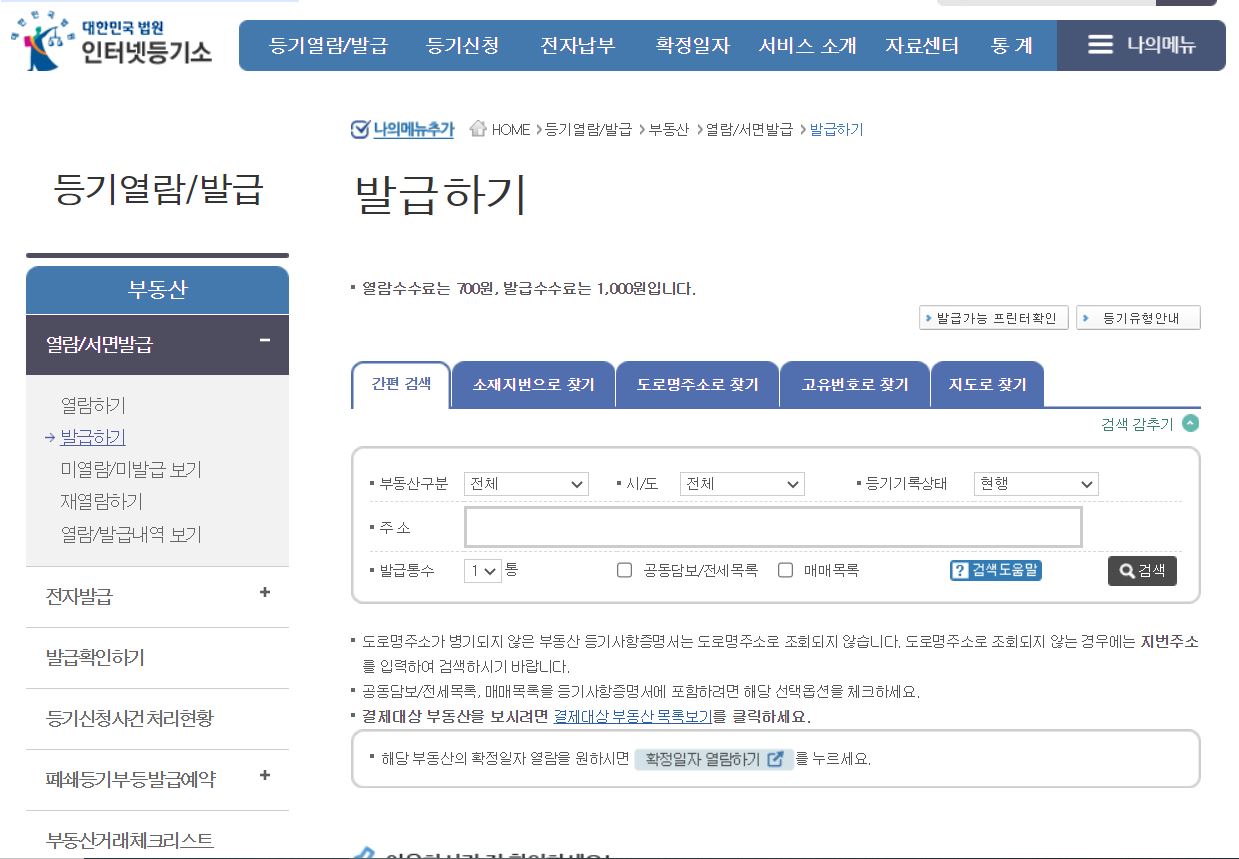Click the dark search button at top right
The height and width of the screenshot is (859, 1239).
coord(1187,5)
